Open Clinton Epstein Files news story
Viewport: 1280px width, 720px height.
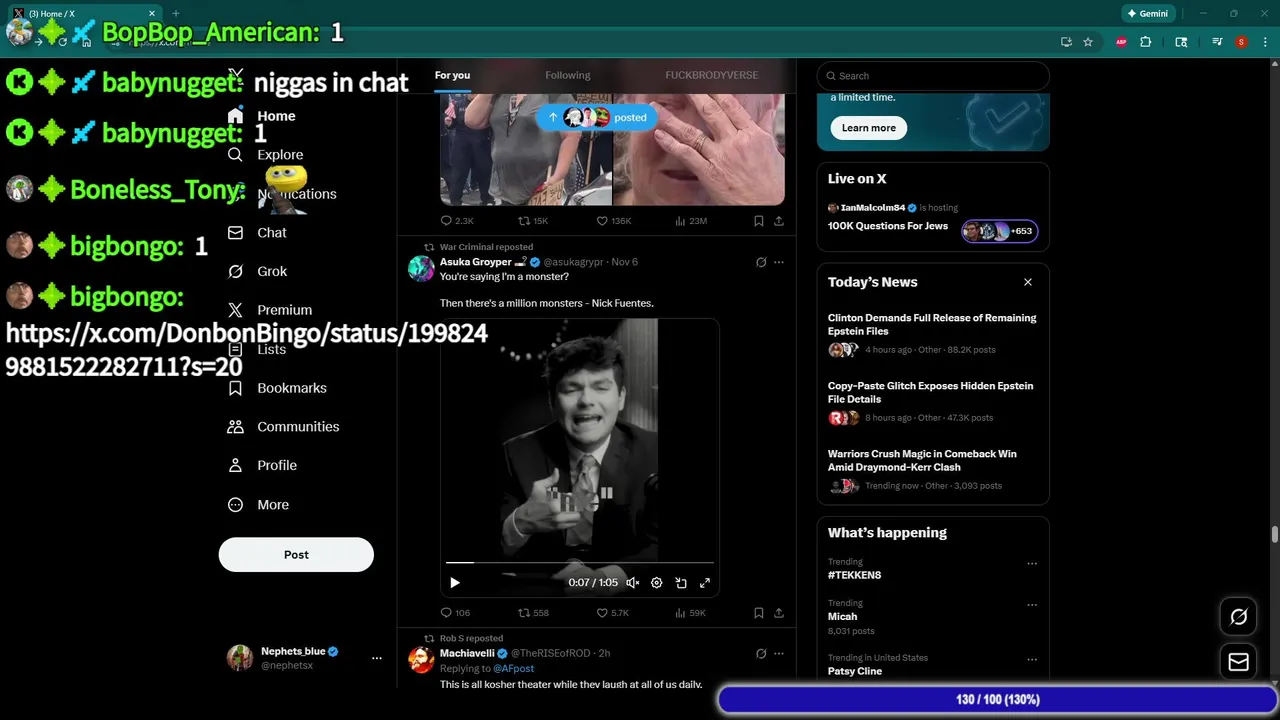tap(933, 334)
